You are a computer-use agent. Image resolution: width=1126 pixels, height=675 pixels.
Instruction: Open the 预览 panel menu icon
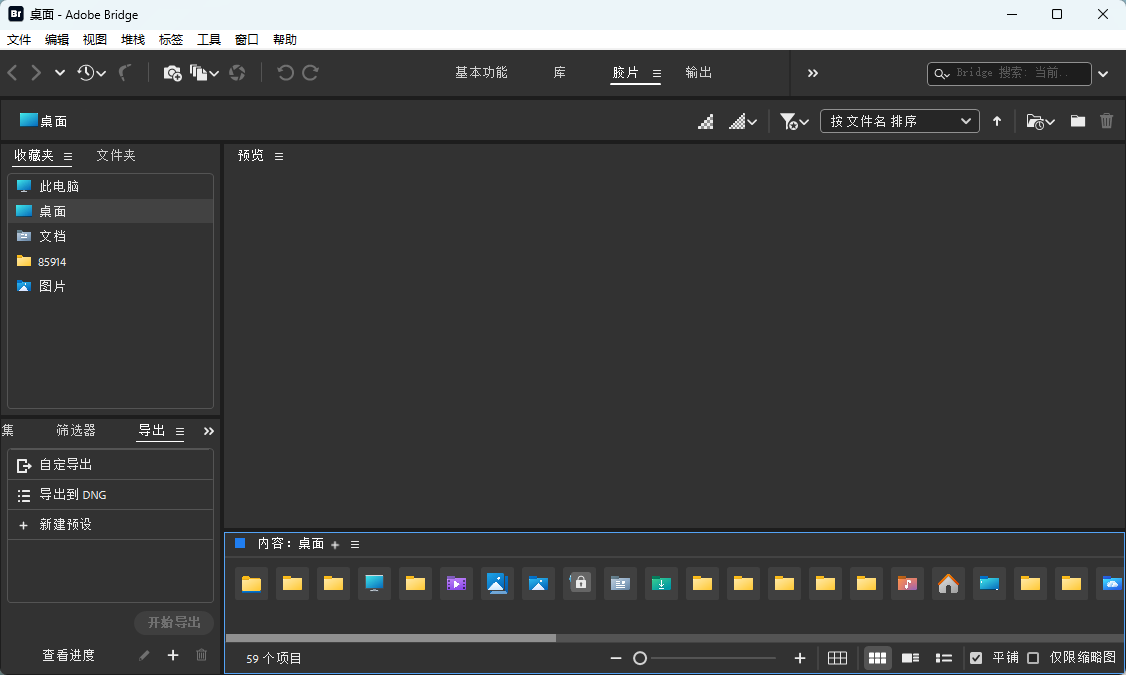point(279,157)
